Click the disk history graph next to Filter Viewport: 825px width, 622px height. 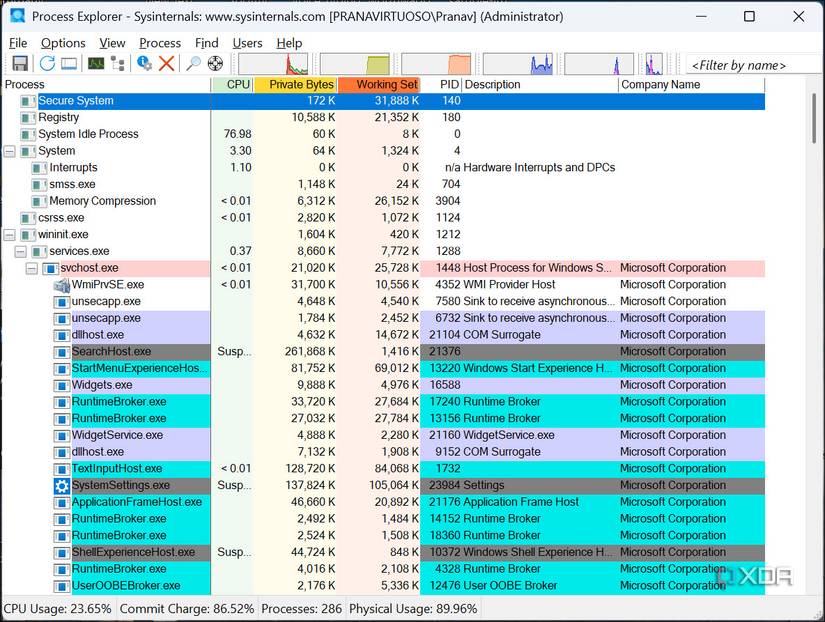(654, 64)
